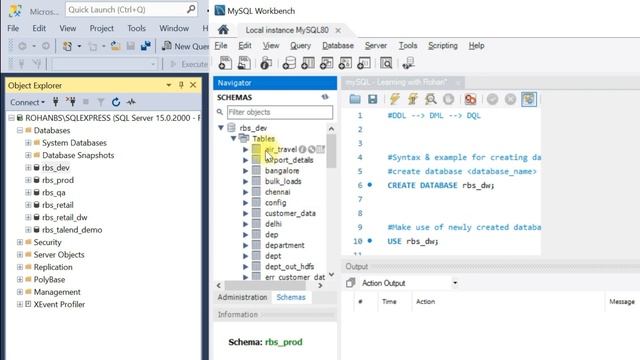Click the copy icon next to Action Output

point(350,283)
